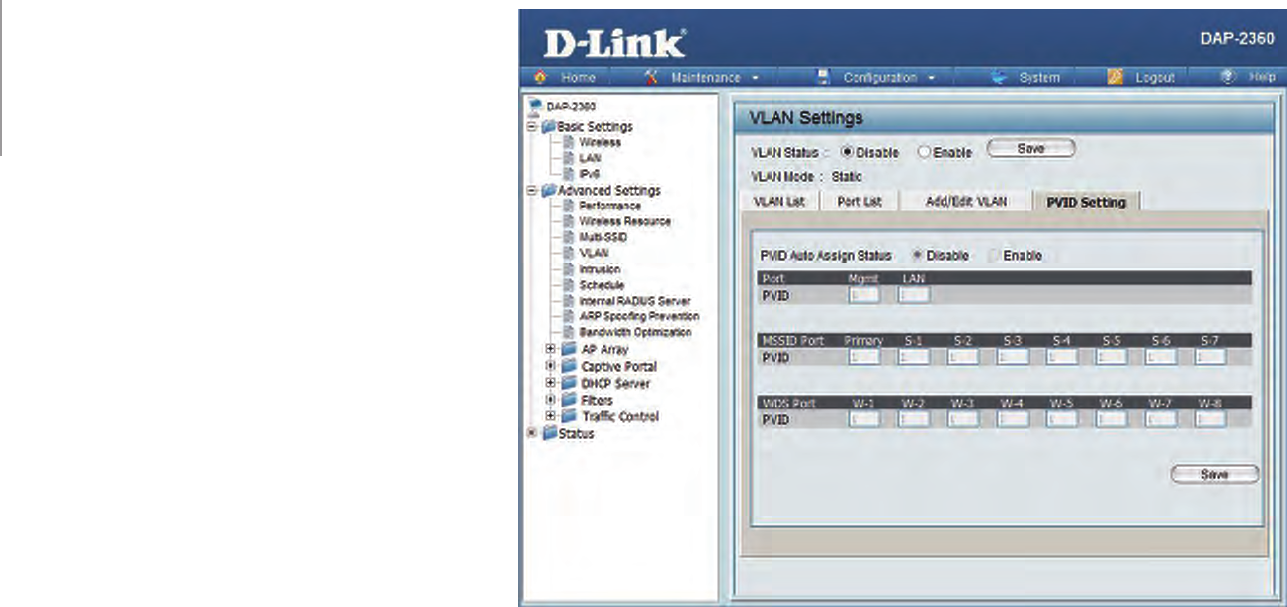Click the Save button below the WDS port row
Screen dimensions: 1287x607
tap(1214, 475)
